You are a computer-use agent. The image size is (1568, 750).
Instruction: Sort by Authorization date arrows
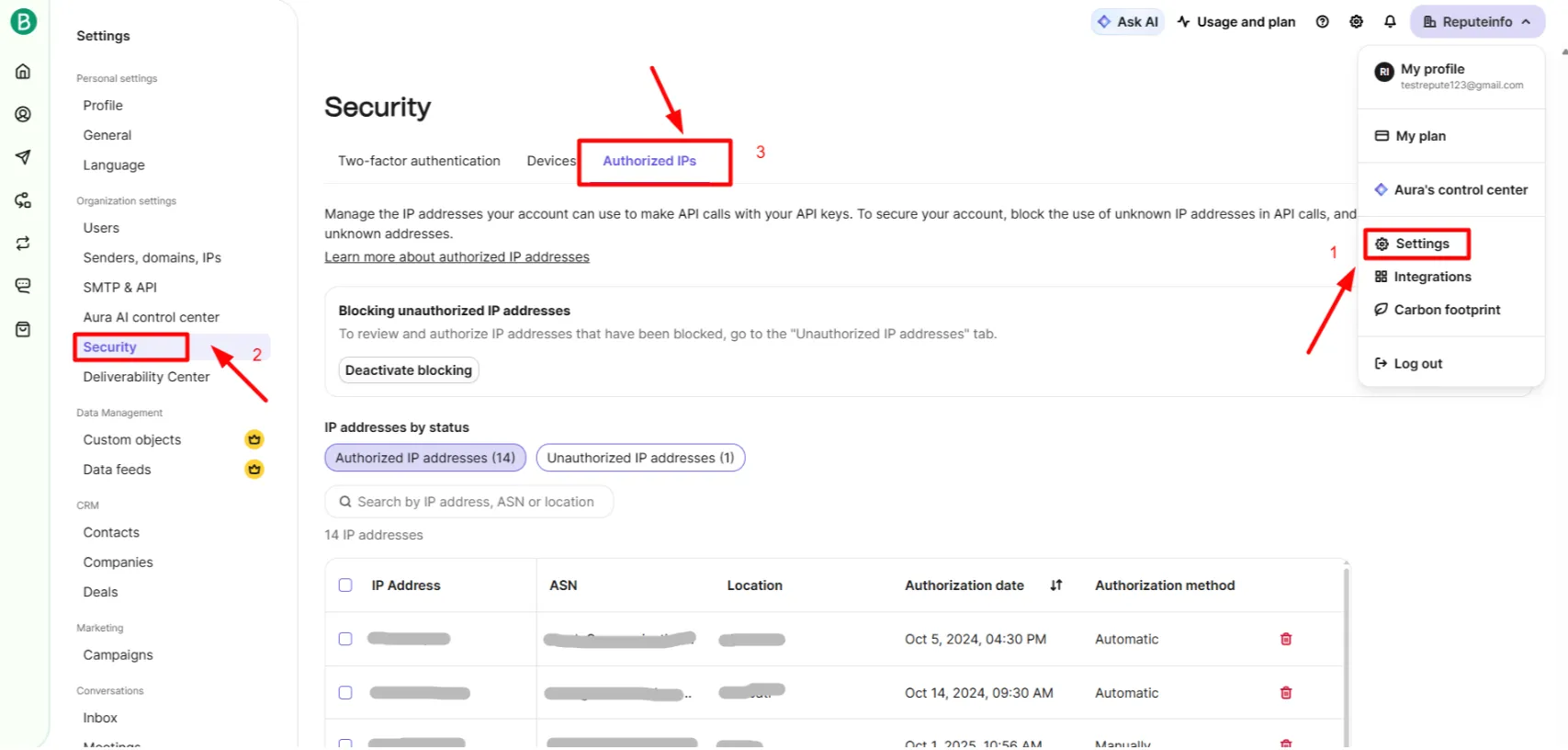click(x=1055, y=585)
